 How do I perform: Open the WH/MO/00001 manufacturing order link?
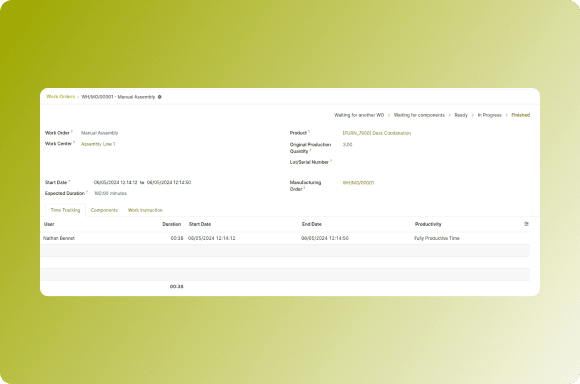[x=358, y=183]
